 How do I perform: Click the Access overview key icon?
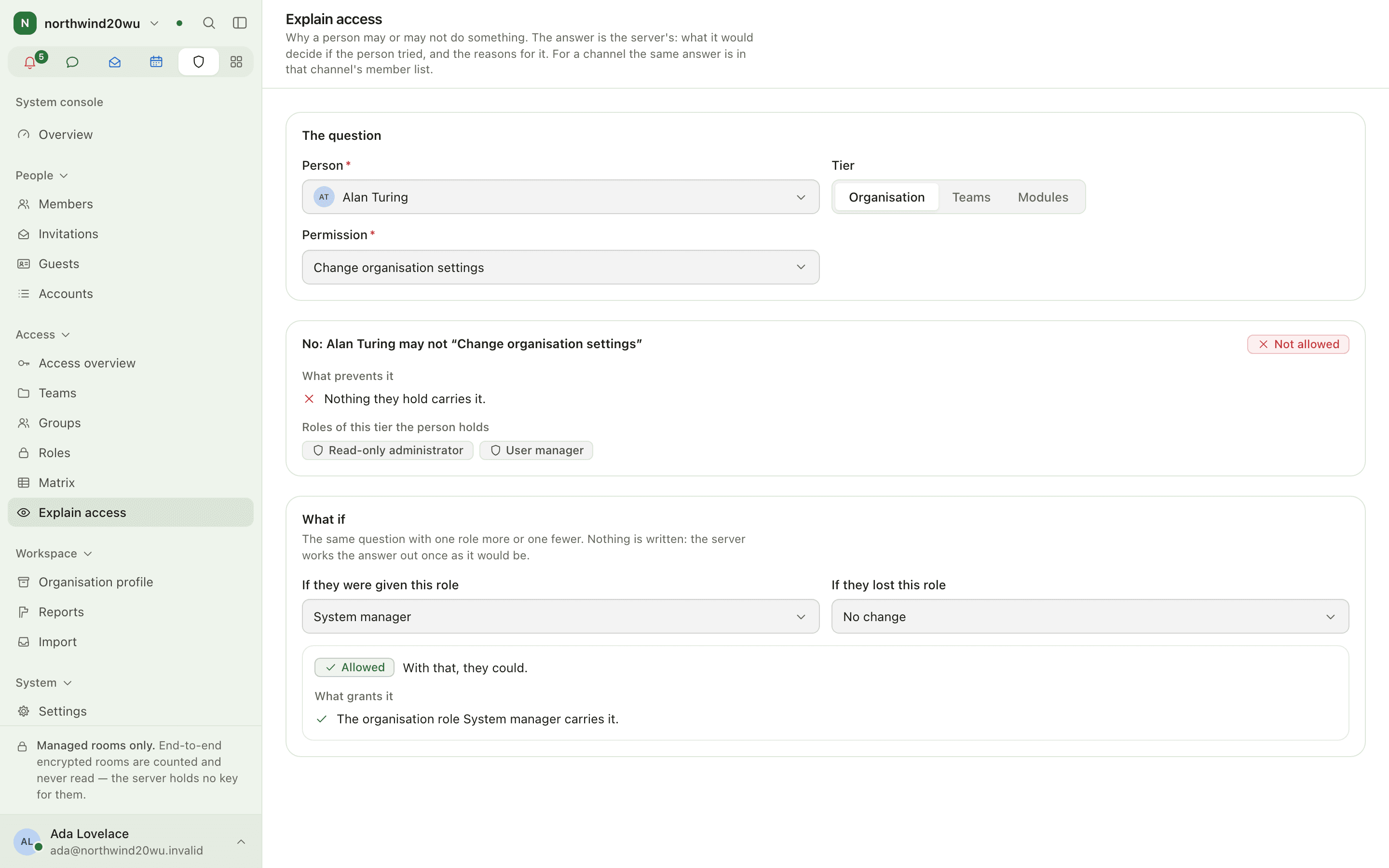tap(24, 363)
